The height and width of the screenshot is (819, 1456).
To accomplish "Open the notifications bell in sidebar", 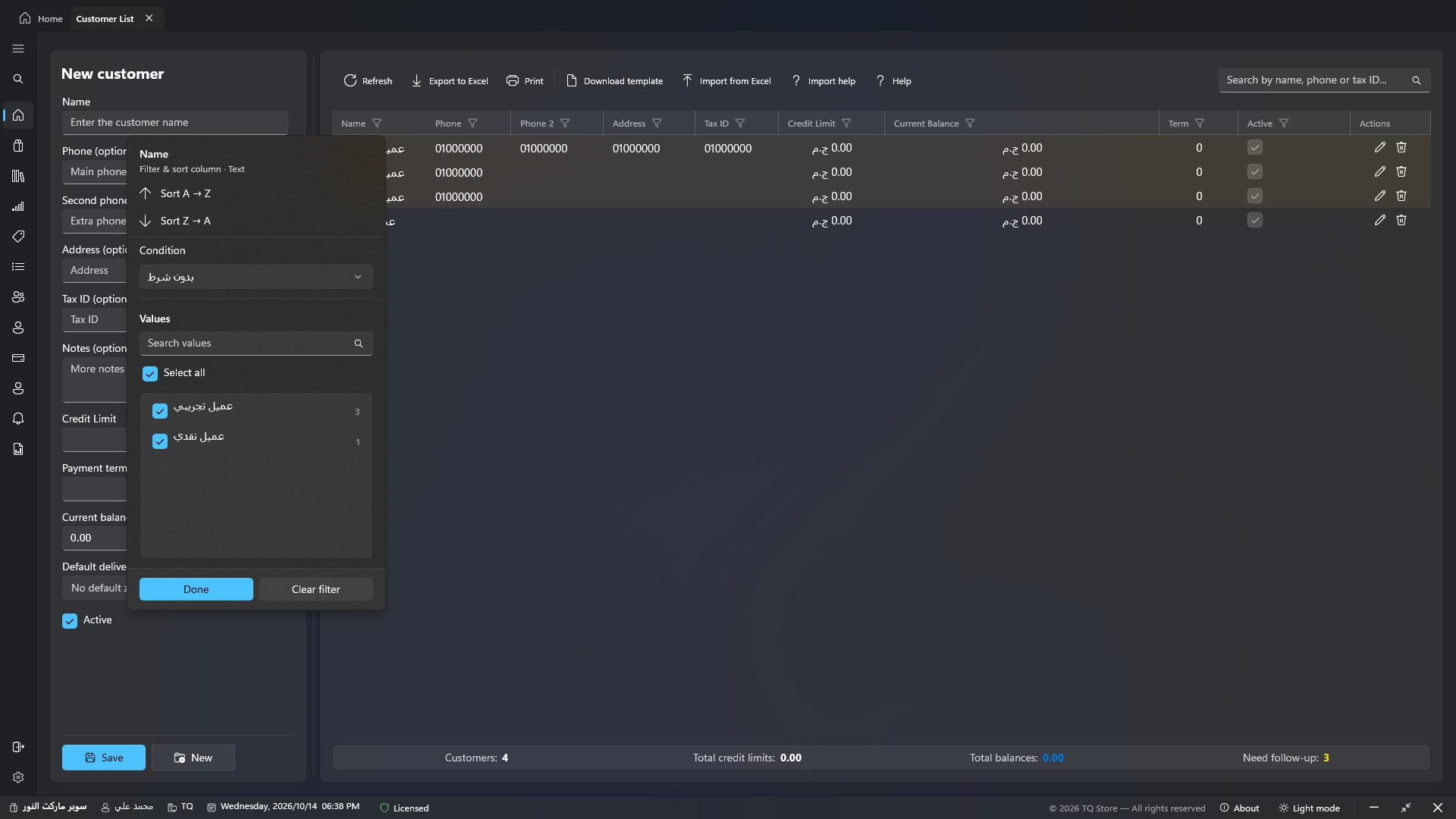I will point(18,419).
